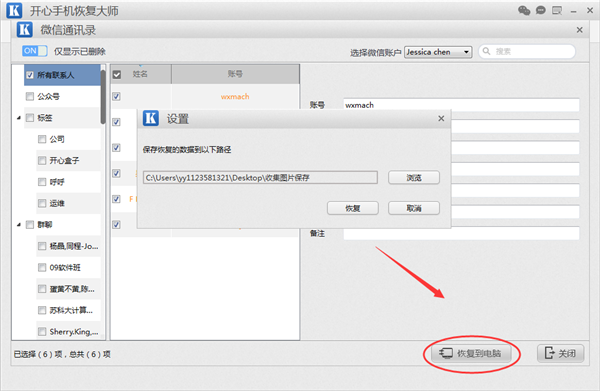Click the contact tree vertical scrollbar
The width and height of the screenshot is (600, 391).
[x=103, y=98]
